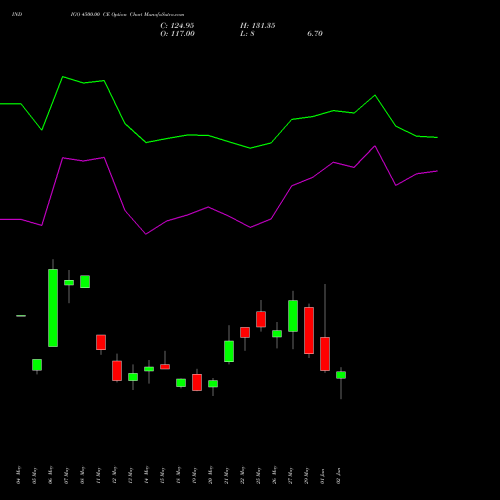Click the green candlestick for 27 May
500x500 pixels.
tap(293, 316)
